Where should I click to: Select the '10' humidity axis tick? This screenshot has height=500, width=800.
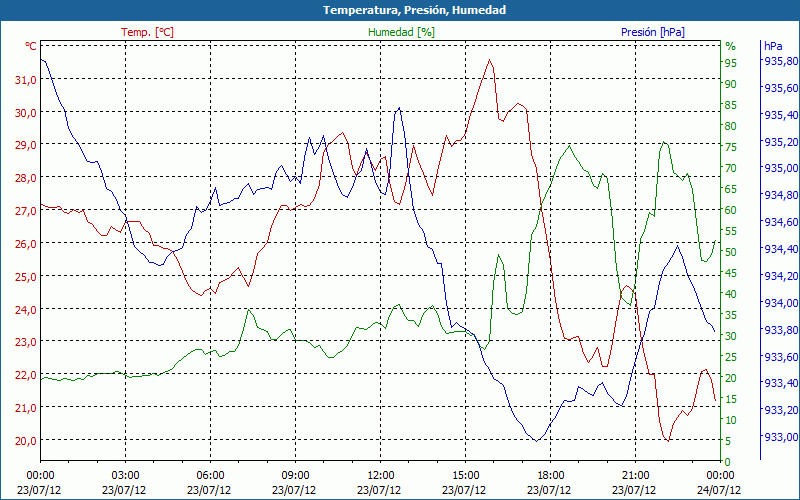pos(731,420)
